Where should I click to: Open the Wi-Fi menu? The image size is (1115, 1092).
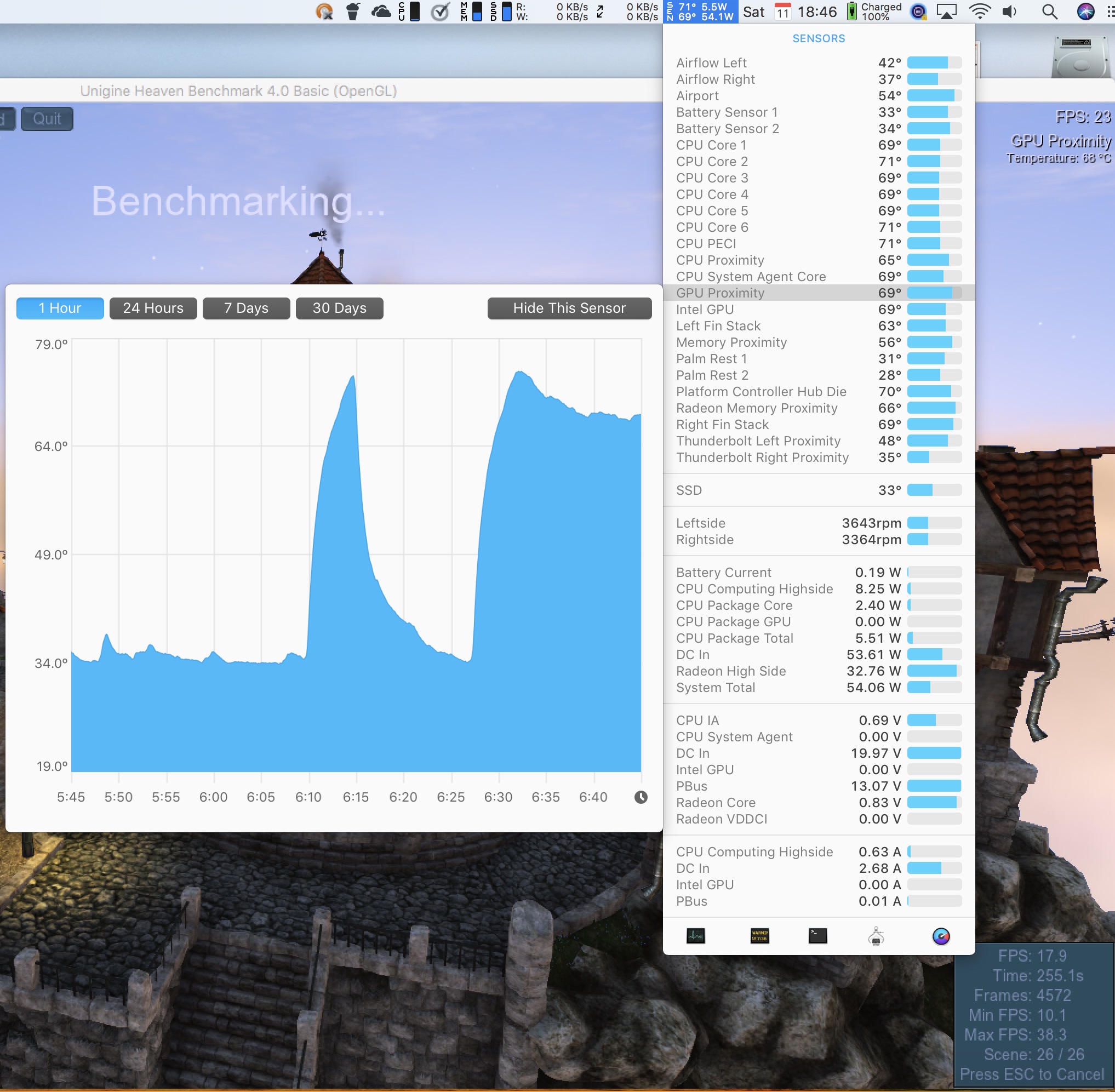point(980,12)
